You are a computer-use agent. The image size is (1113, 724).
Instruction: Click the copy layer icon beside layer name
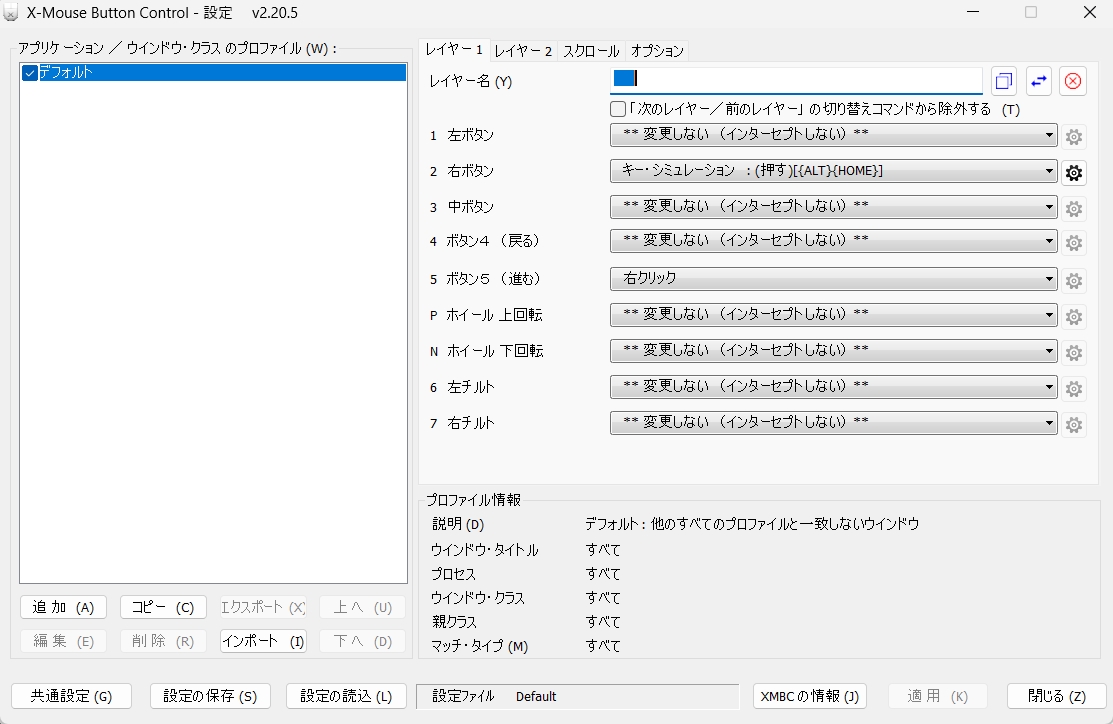coord(1003,81)
